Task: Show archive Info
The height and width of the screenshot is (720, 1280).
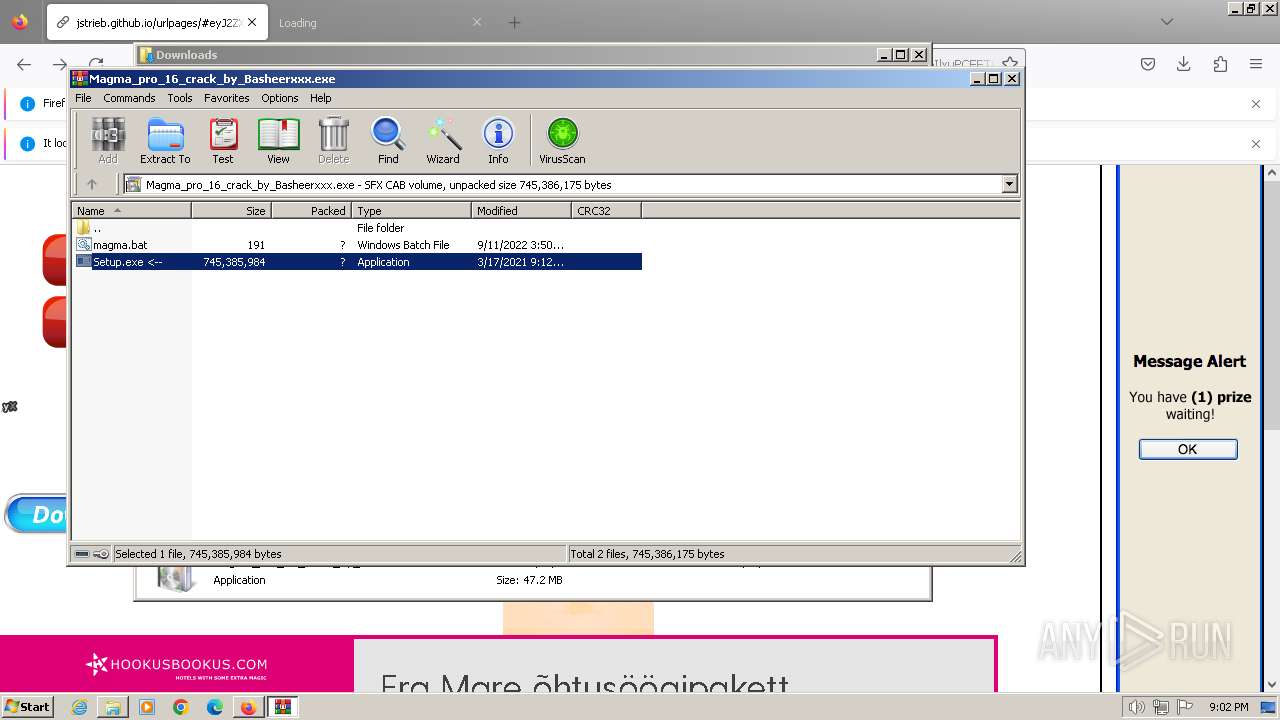Action: [x=498, y=140]
